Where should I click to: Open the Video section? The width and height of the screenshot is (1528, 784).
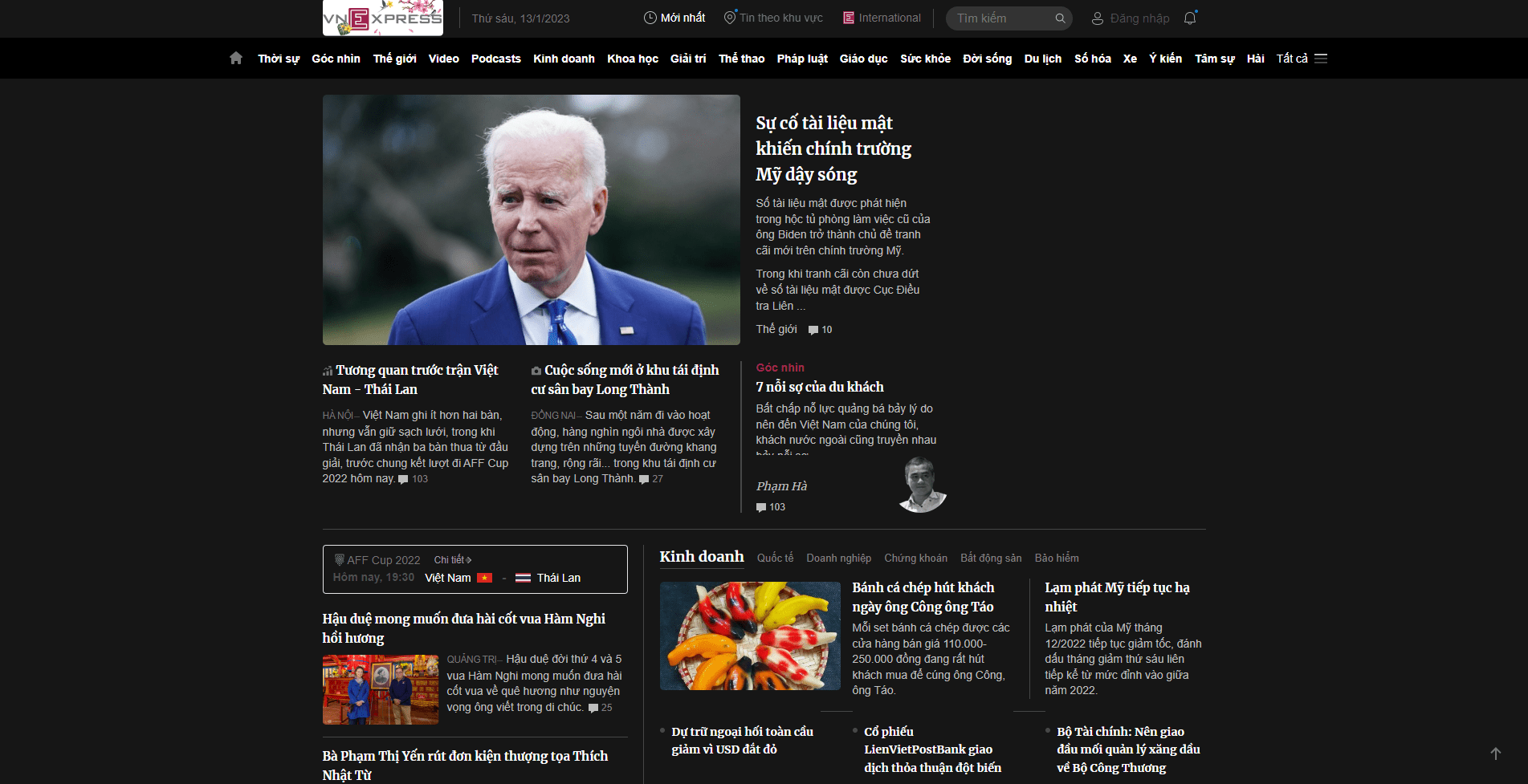pyautogui.click(x=444, y=59)
